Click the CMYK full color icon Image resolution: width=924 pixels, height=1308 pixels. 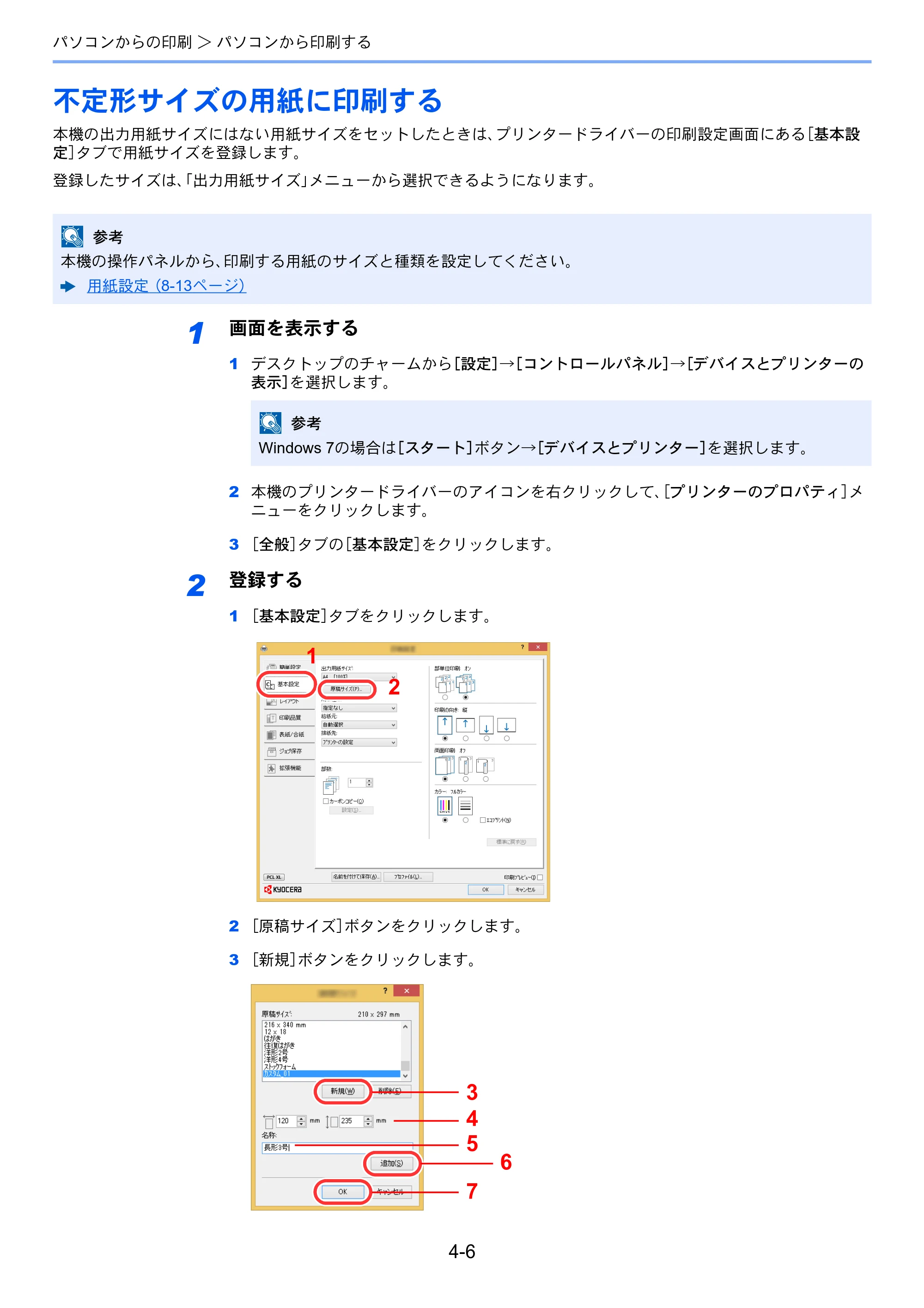tap(445, 805)
